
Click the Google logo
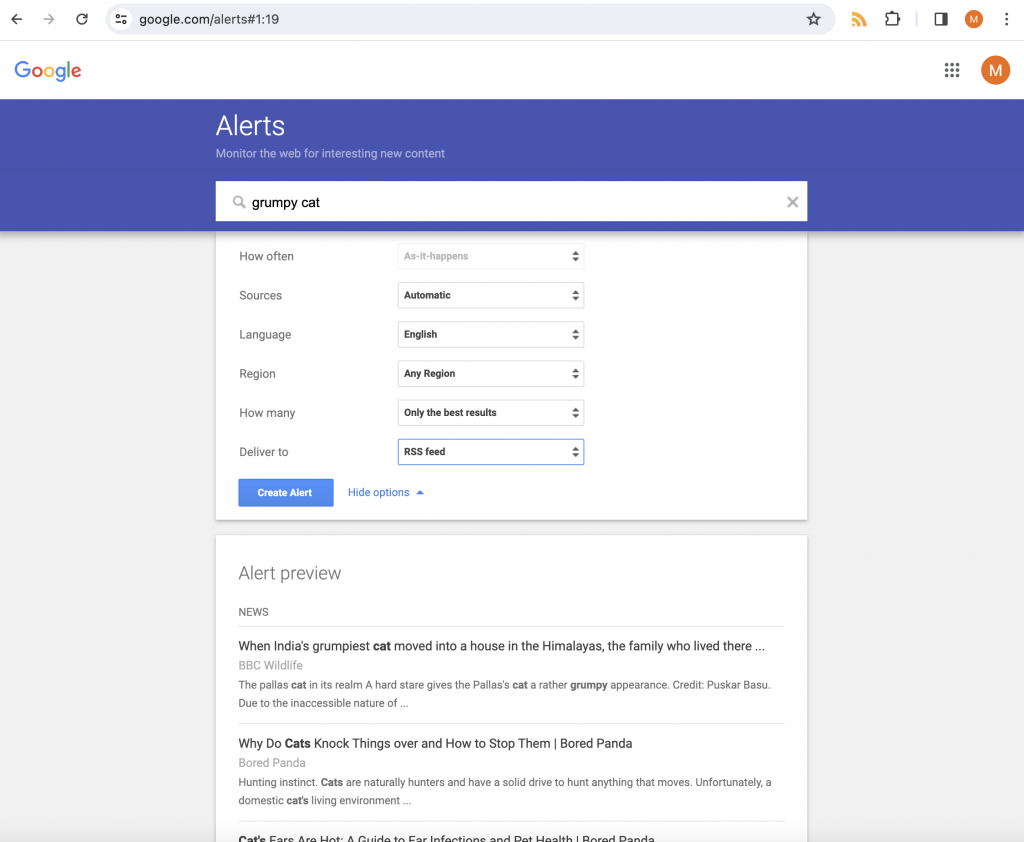pos(48,71)
